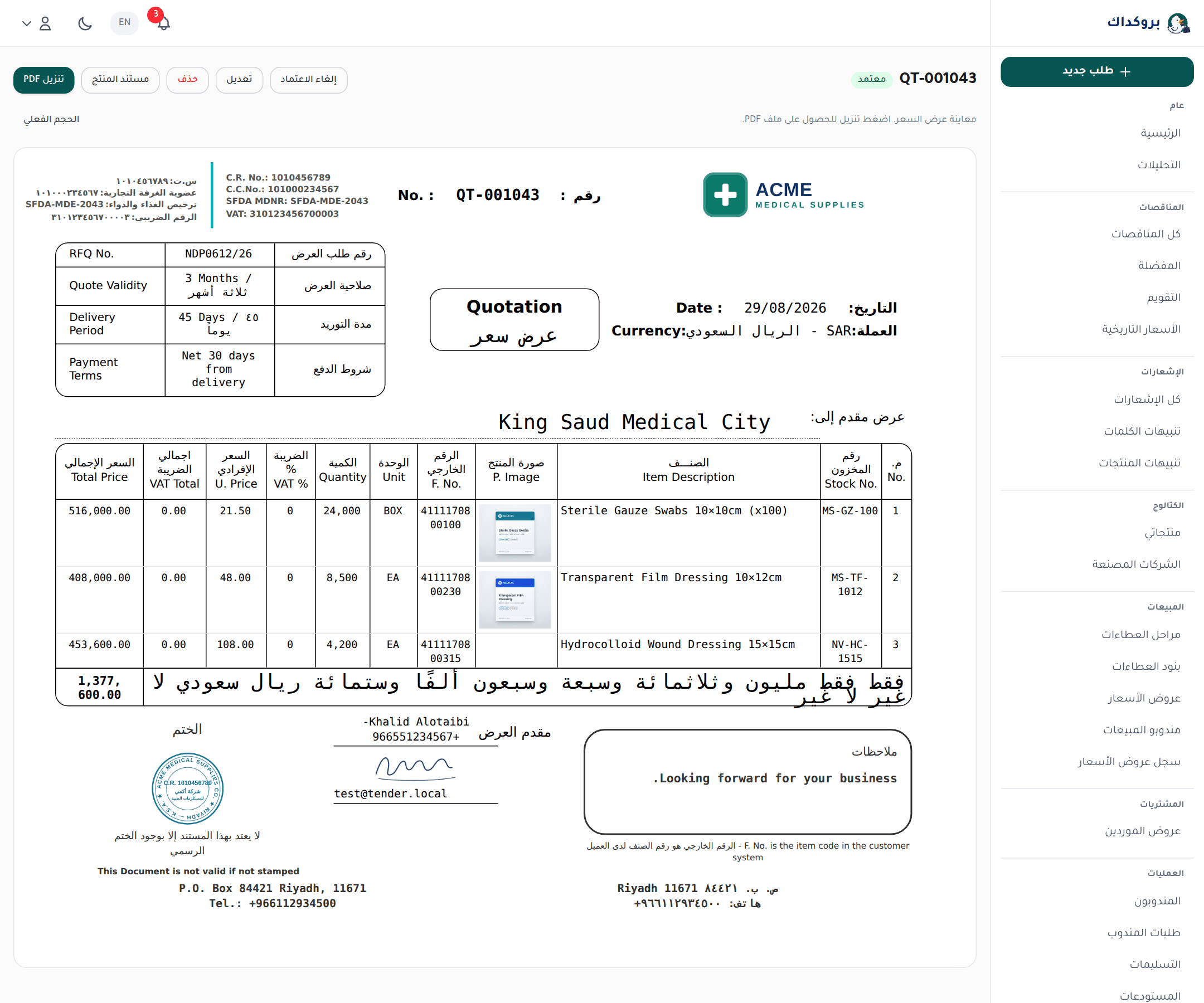The width and height of the screenshot is (1204, 1003).
Task: Open الأسعار التاريخية in the sidebar
Action: (x=1141, y=329)
